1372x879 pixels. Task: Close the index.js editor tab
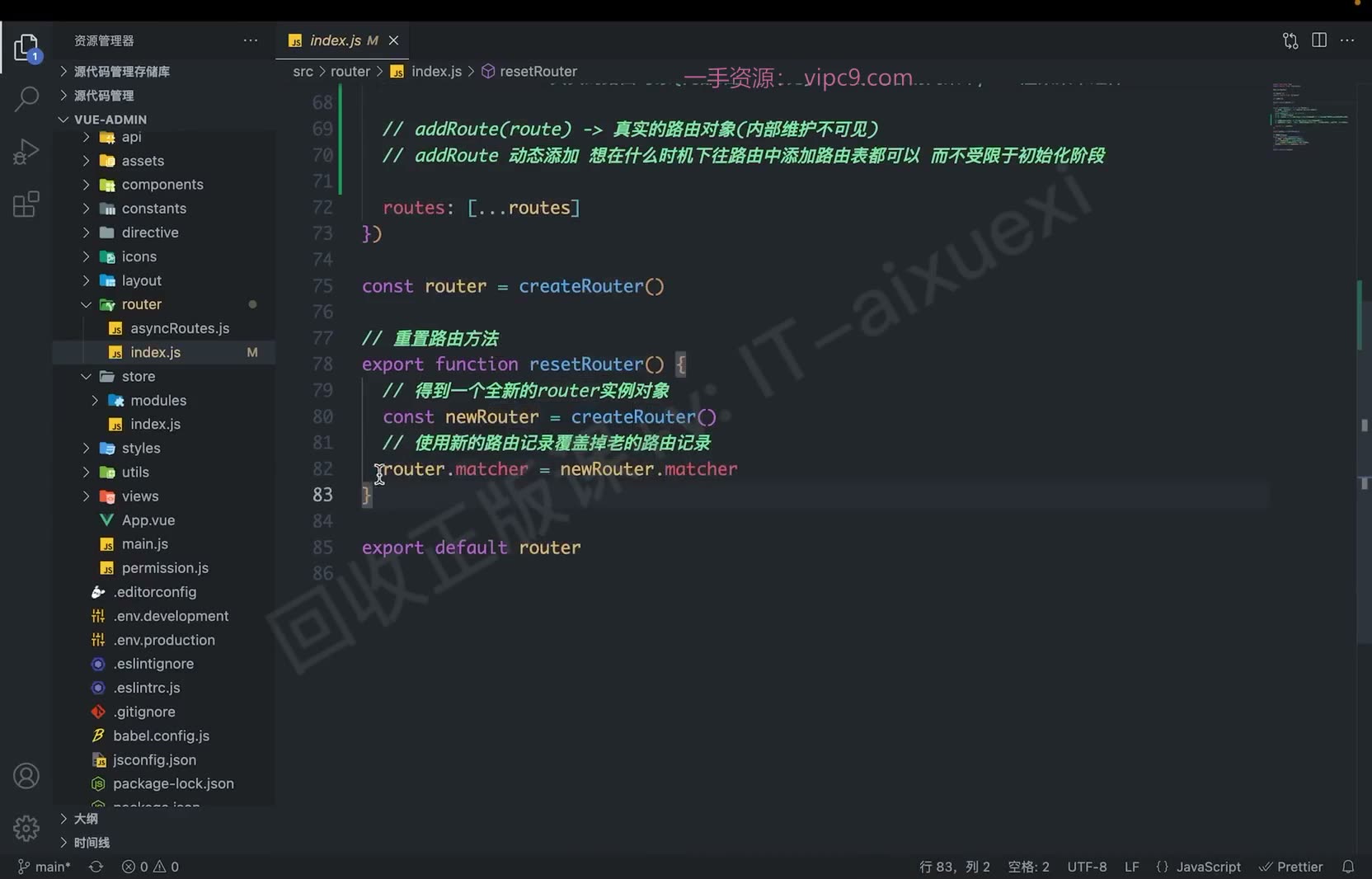(x=393, y=40)
